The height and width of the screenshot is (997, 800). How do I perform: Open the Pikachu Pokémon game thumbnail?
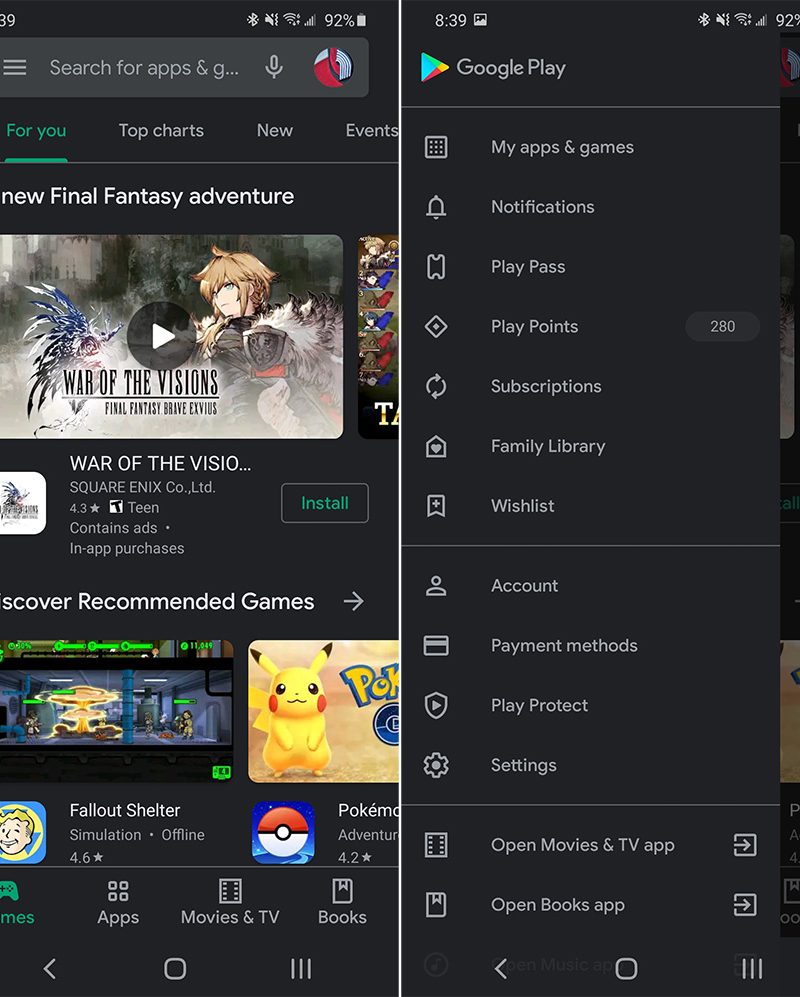coord(322,711)
